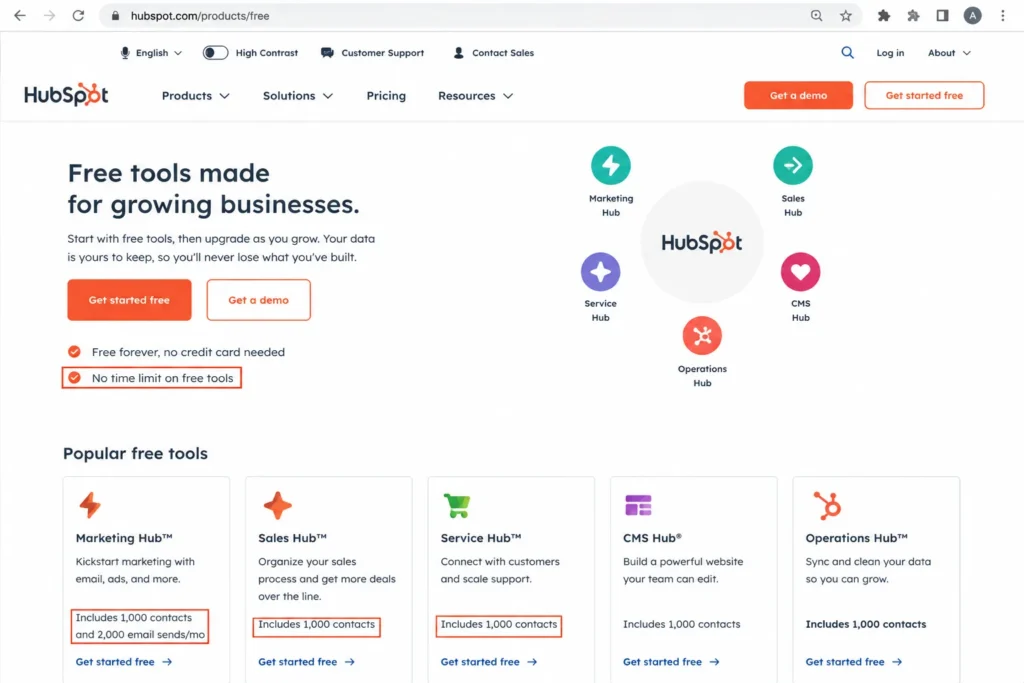Reload the page with the refresh icon
Image resolution: width=1024 pixels, height=683 pixels.
click(78, 16)
